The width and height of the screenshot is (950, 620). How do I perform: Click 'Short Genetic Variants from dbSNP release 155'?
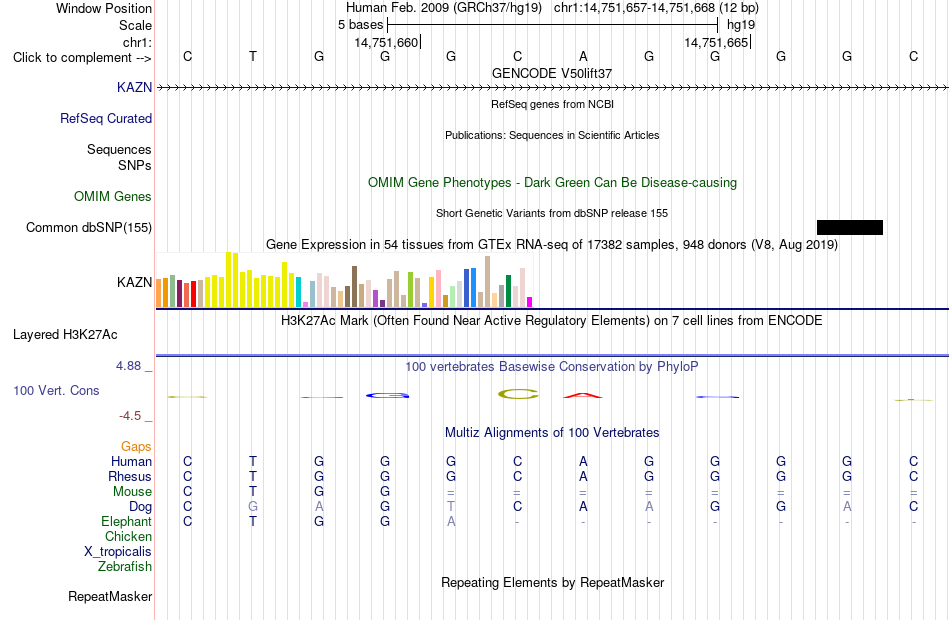(x=552, y=213)
